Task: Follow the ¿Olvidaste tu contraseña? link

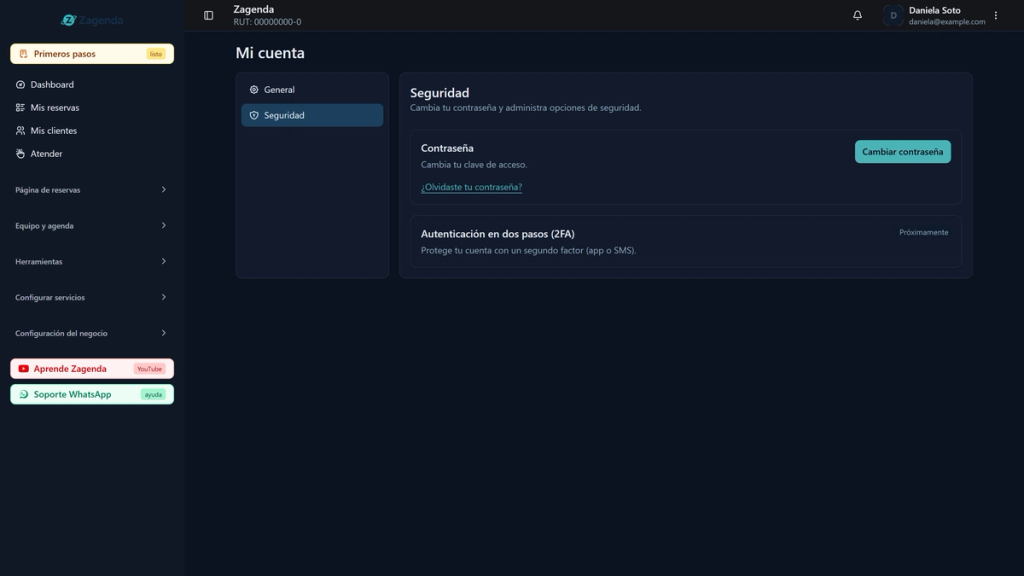Action: (472, 187)
